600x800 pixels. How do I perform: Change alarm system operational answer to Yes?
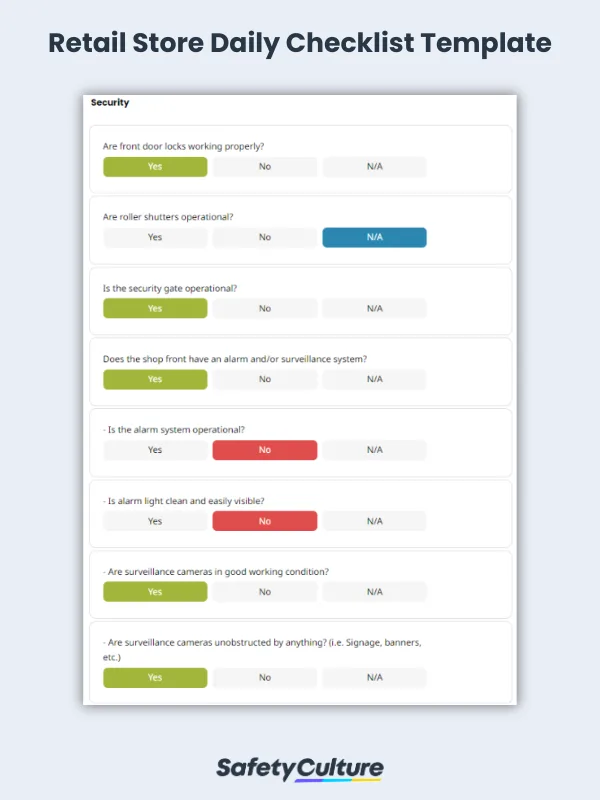pos(154,450)
